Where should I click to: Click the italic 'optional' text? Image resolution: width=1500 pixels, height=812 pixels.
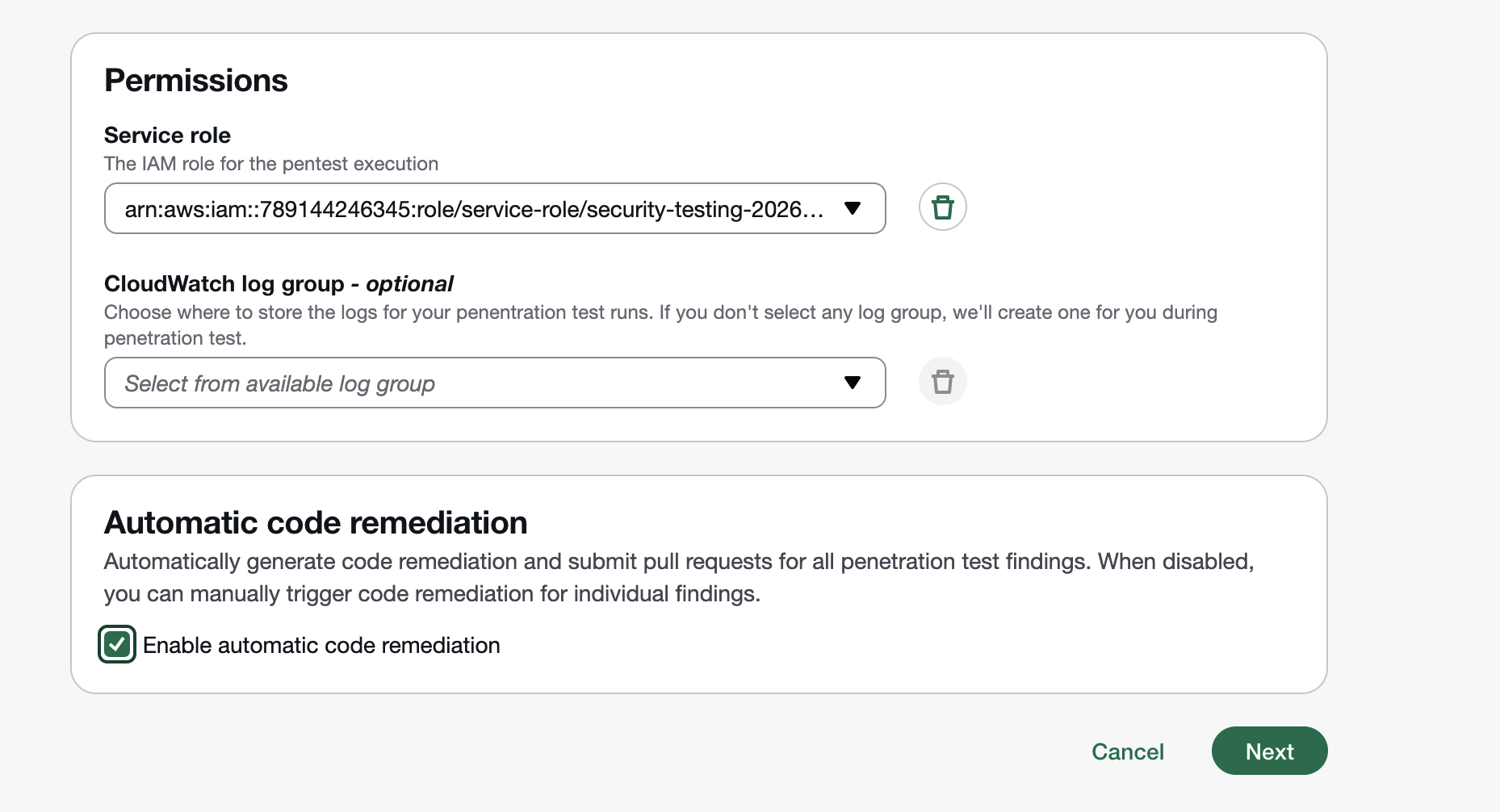point(409,284)
